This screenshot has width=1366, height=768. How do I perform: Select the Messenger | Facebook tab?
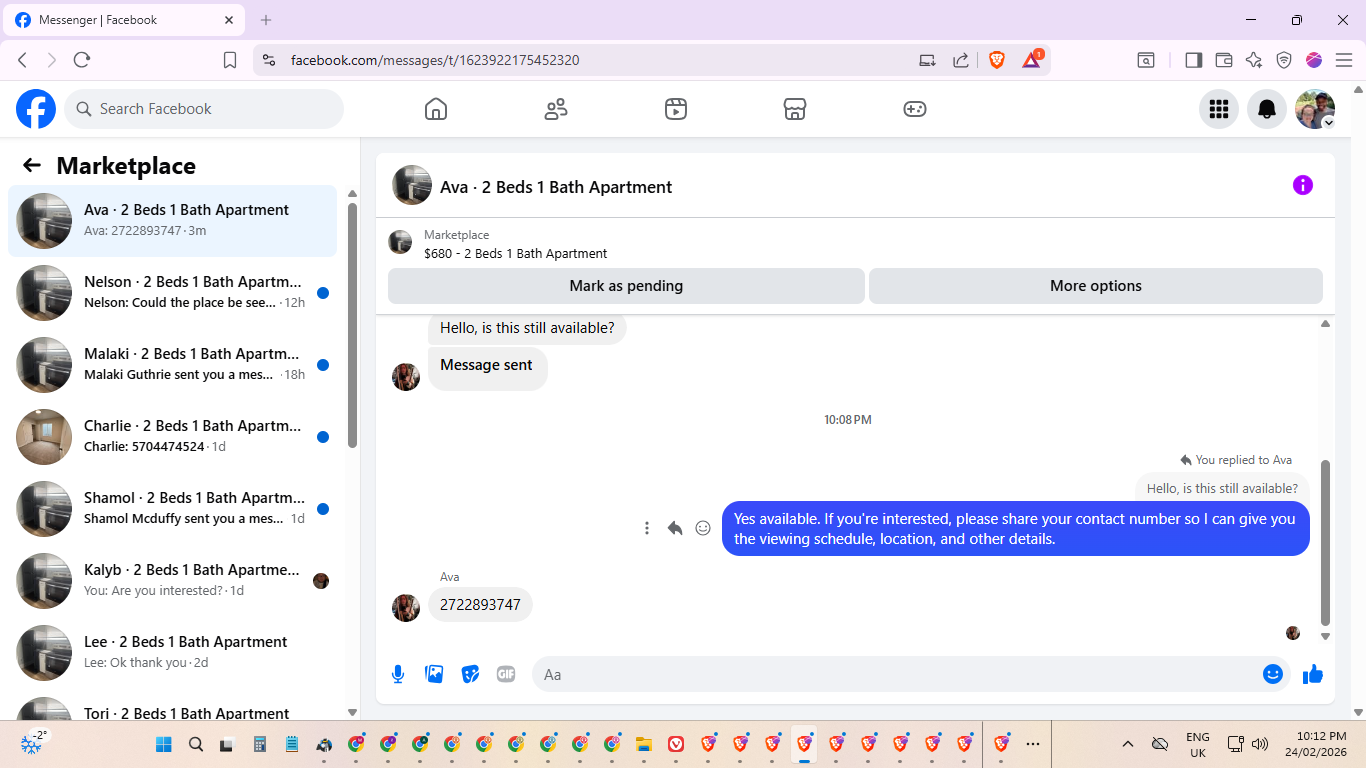click(124, 20)
